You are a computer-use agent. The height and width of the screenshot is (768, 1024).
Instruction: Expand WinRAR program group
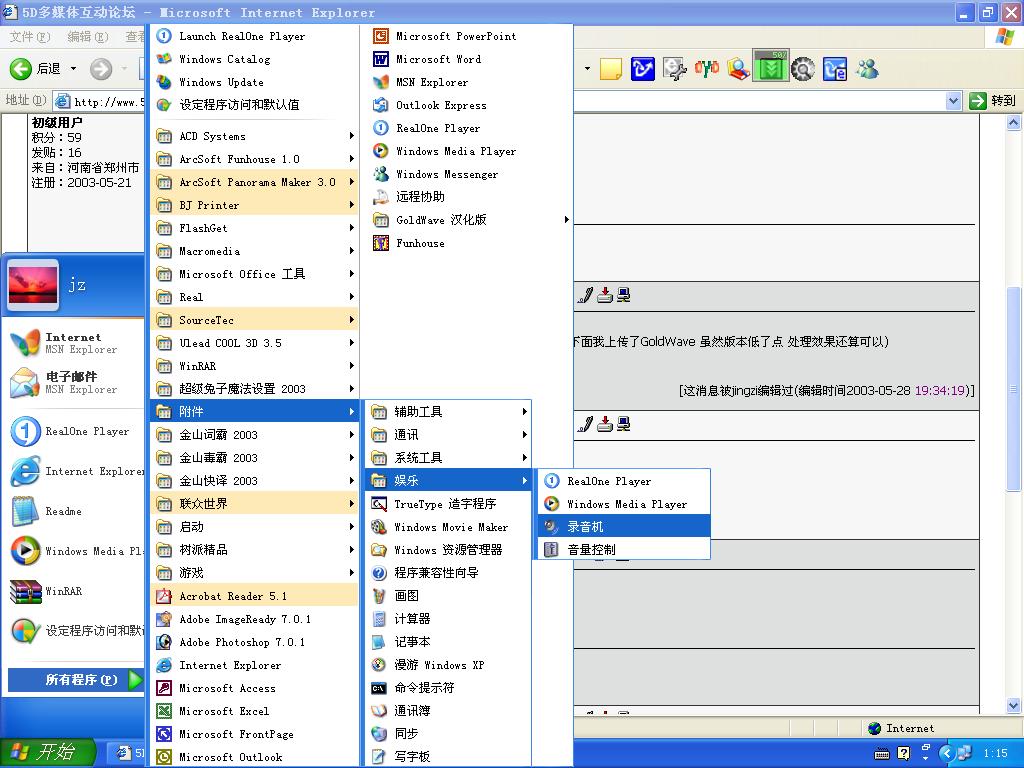255,366
